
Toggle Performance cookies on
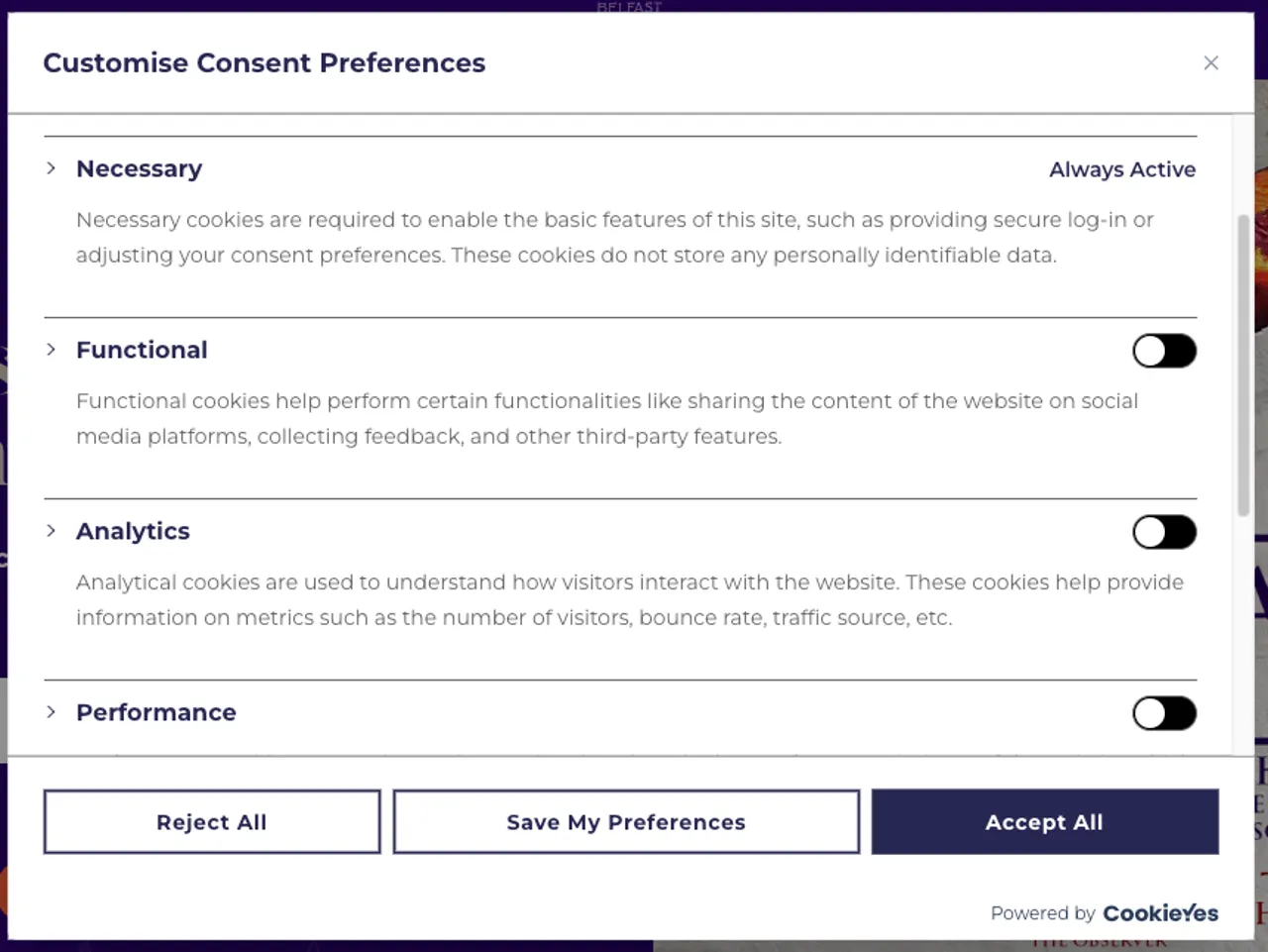click(1164, 713)
